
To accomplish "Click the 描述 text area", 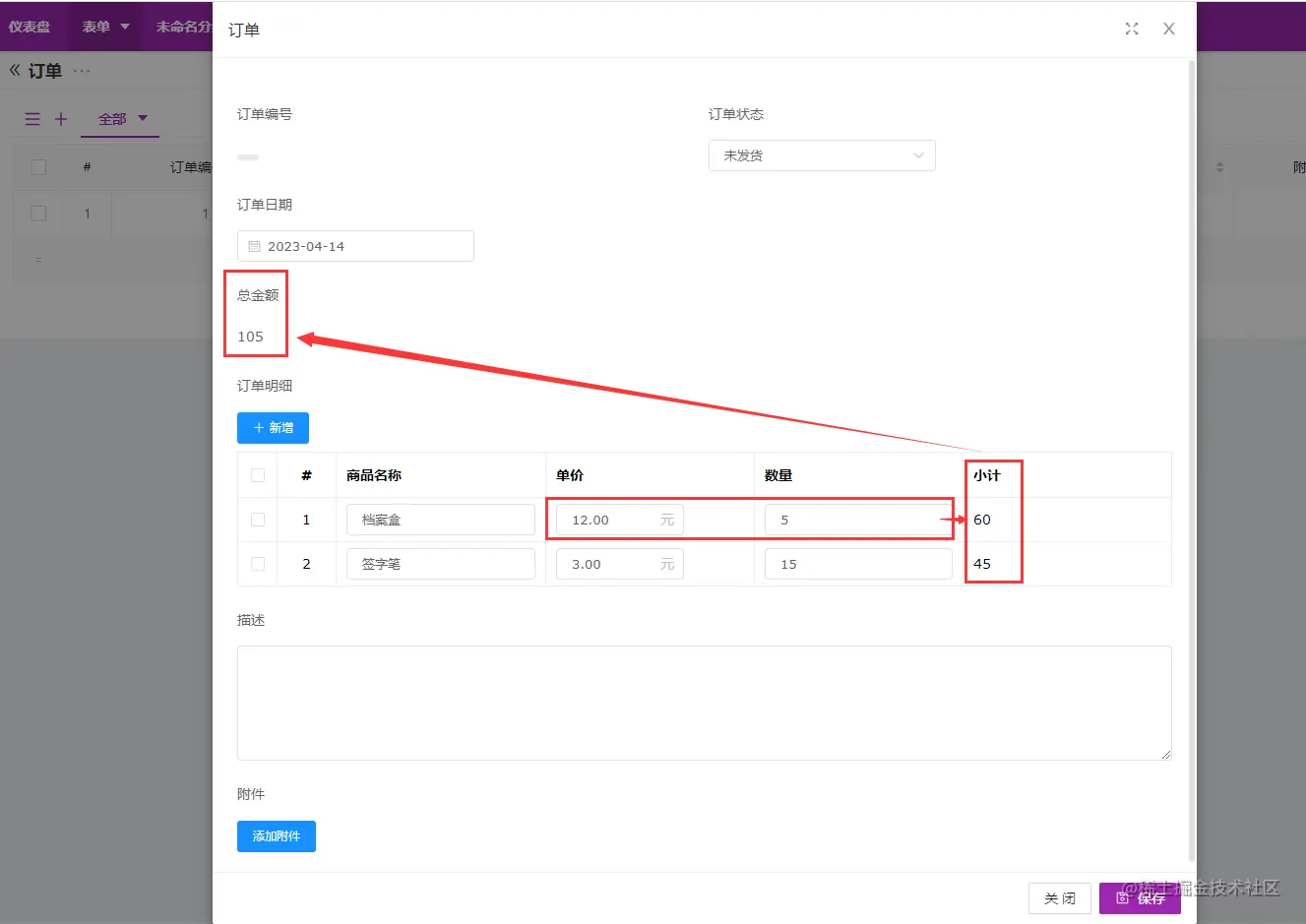I will point(705,703).
